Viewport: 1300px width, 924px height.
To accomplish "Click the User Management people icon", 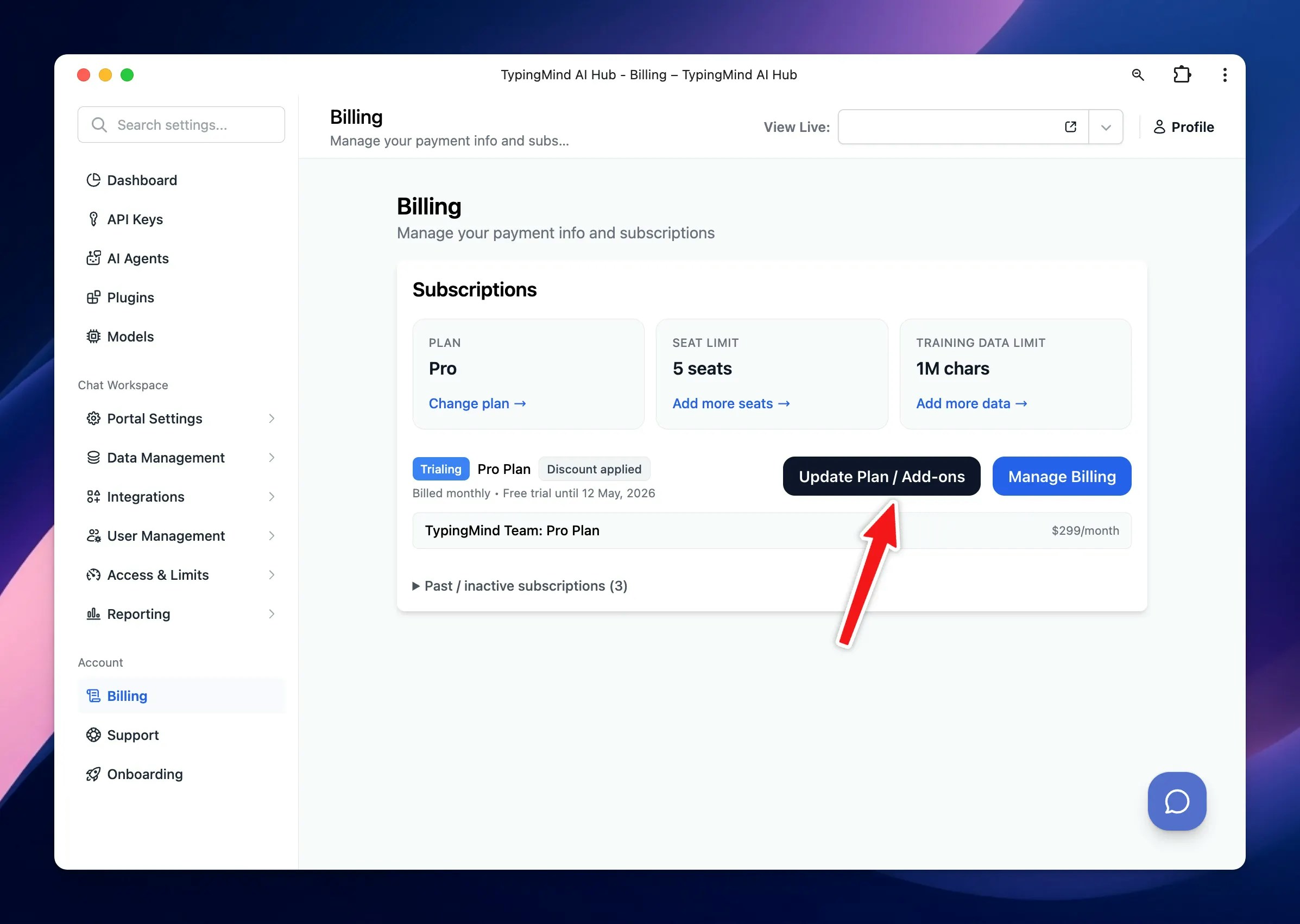I will pyautogui.click(x=93, y=536).
